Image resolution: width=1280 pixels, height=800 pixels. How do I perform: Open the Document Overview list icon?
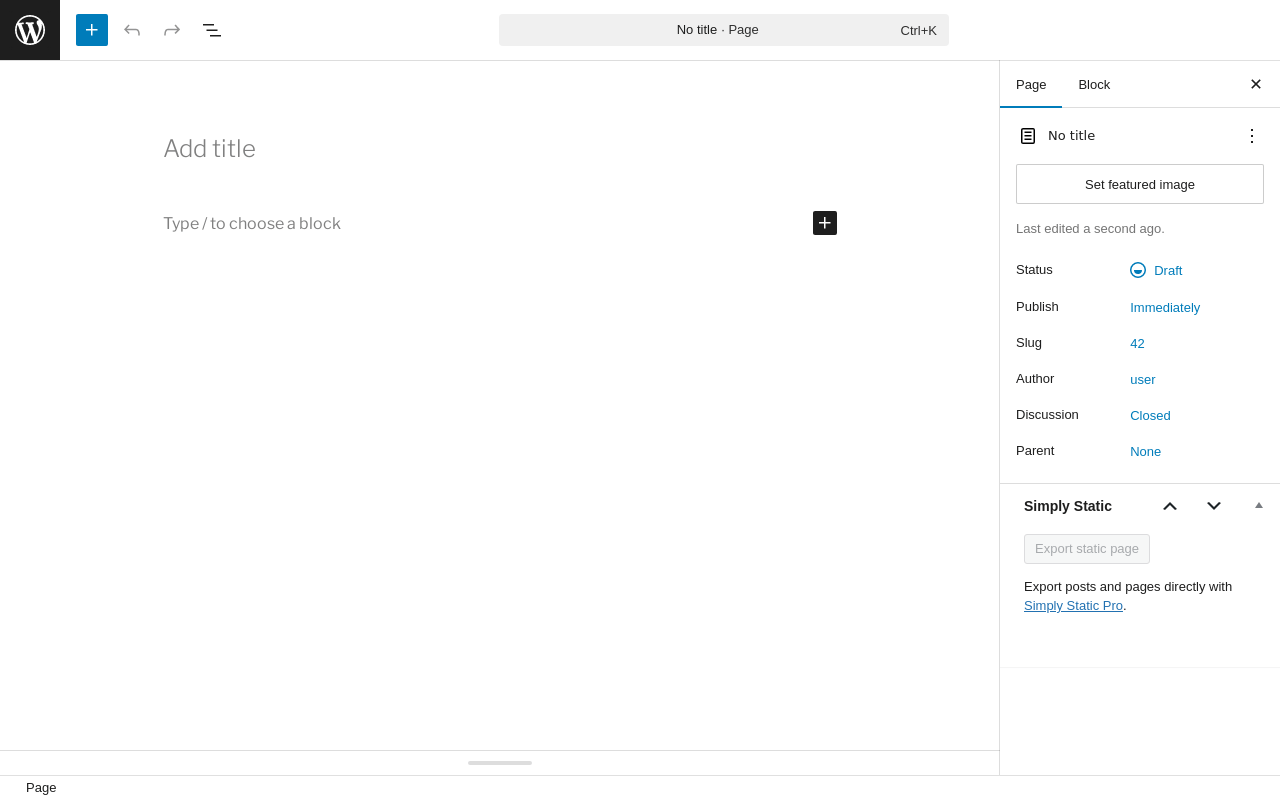click(212, 30)
